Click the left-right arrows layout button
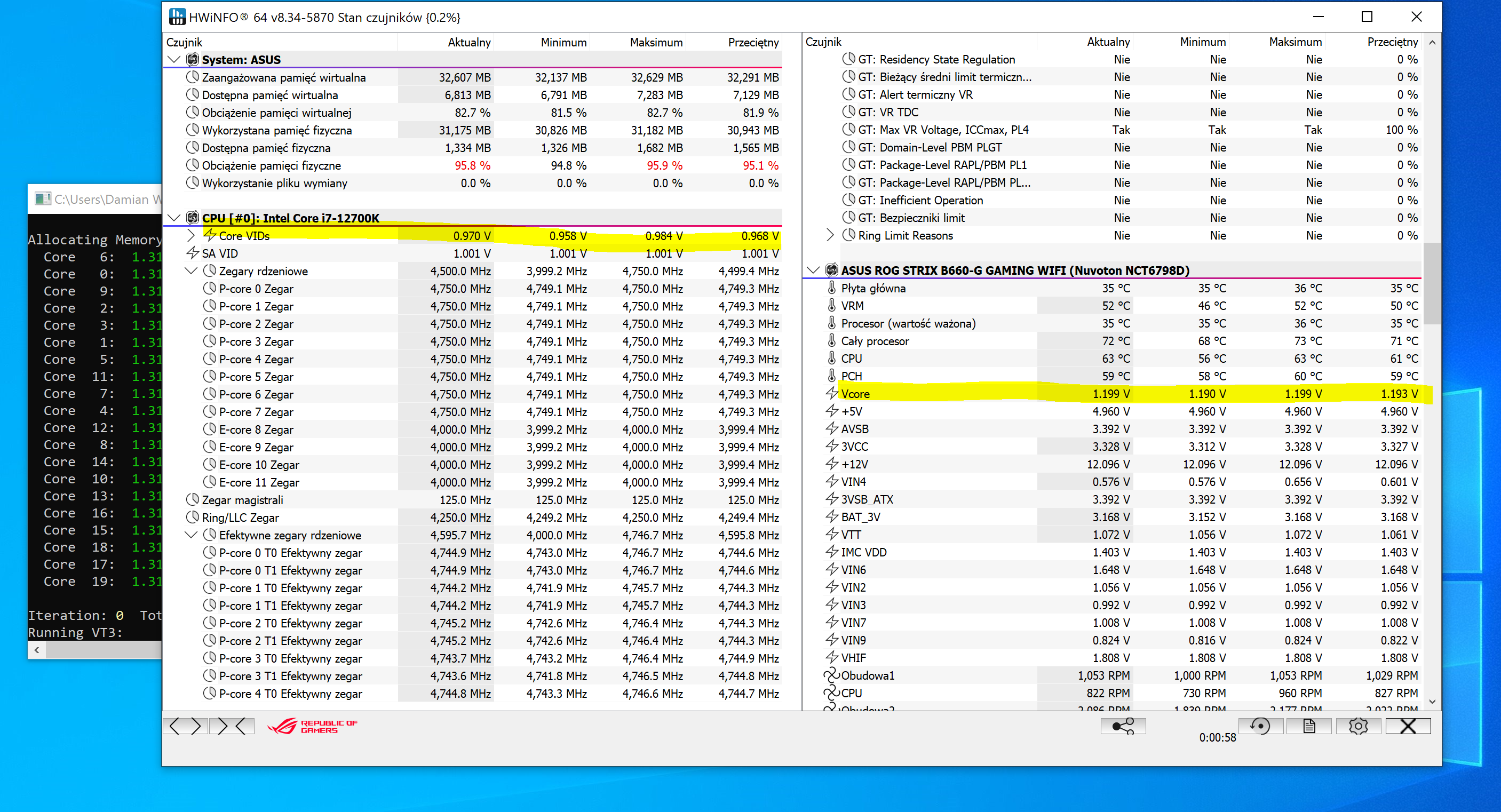The height and width of the screenshot is (812, 1501). pyautogui.click(x=185, y=726)
